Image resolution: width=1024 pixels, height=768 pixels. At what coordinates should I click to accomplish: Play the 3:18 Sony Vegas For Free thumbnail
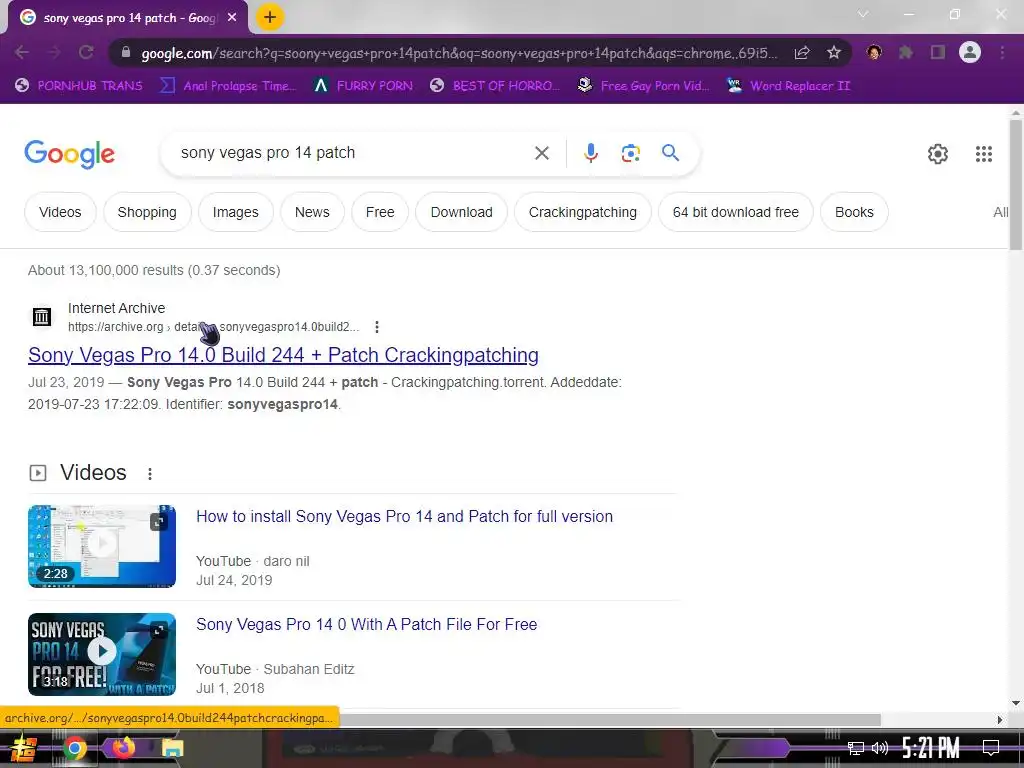coord(102,654)
